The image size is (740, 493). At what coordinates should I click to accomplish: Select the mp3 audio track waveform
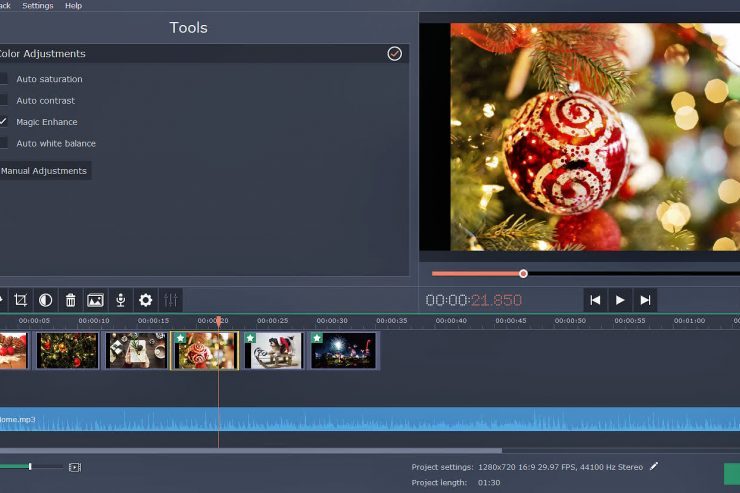tap(370, 419)
